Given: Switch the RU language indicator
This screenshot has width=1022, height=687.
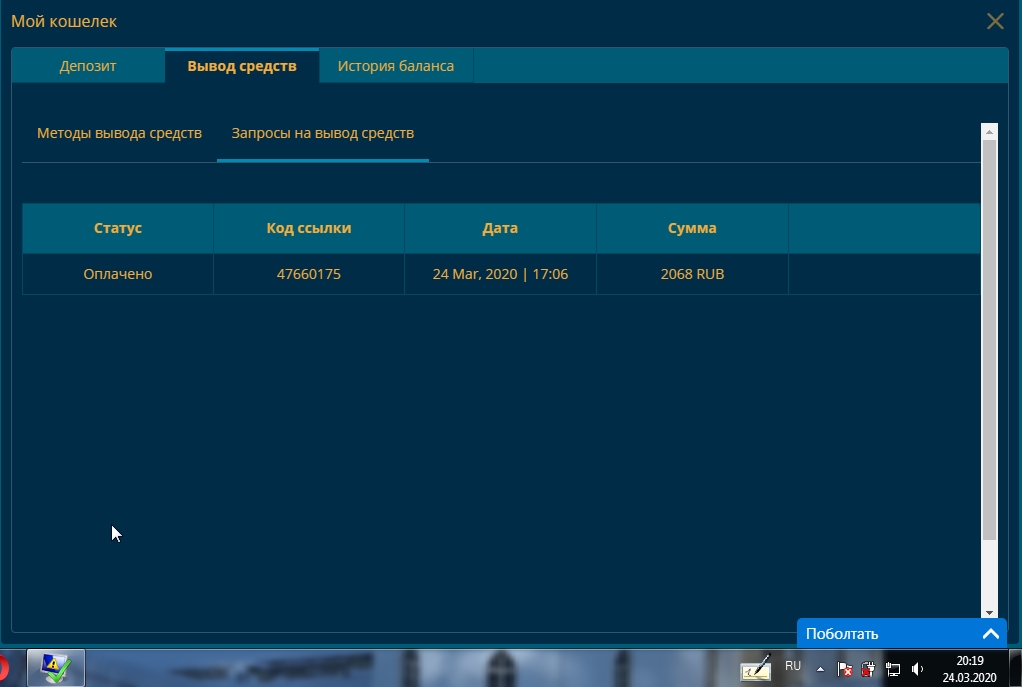Looking at the screenshot, I should pyautogui.click(x=793, y=666).
